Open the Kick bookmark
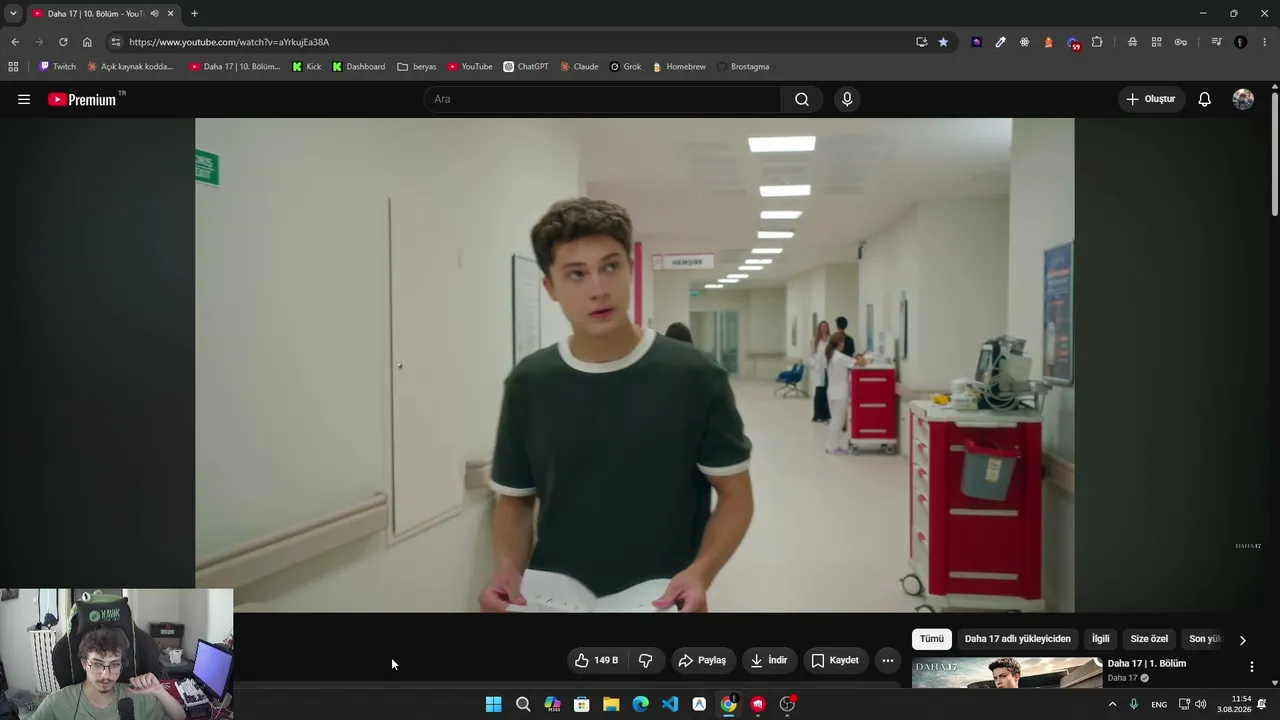Screen dimensions: 1280x720 click(x=307, y=67)
